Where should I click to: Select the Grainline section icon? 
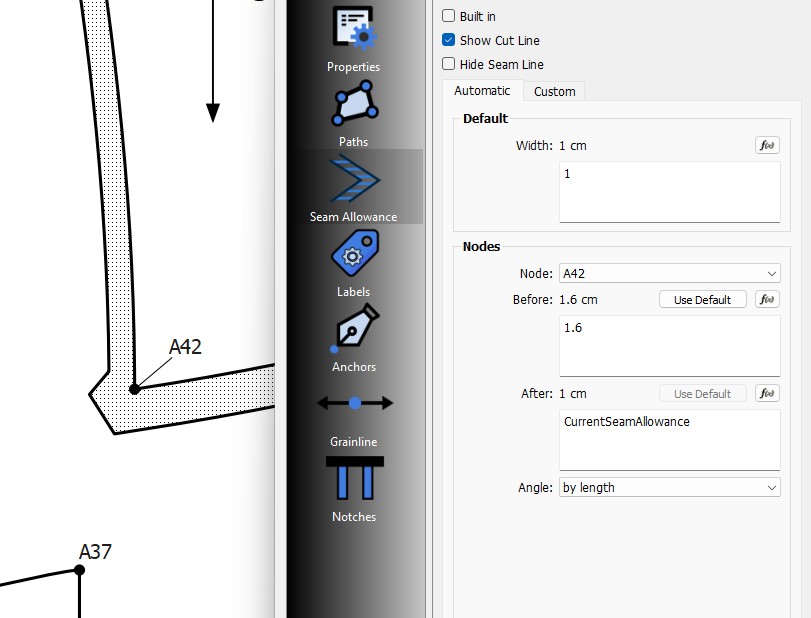[353, 404]
